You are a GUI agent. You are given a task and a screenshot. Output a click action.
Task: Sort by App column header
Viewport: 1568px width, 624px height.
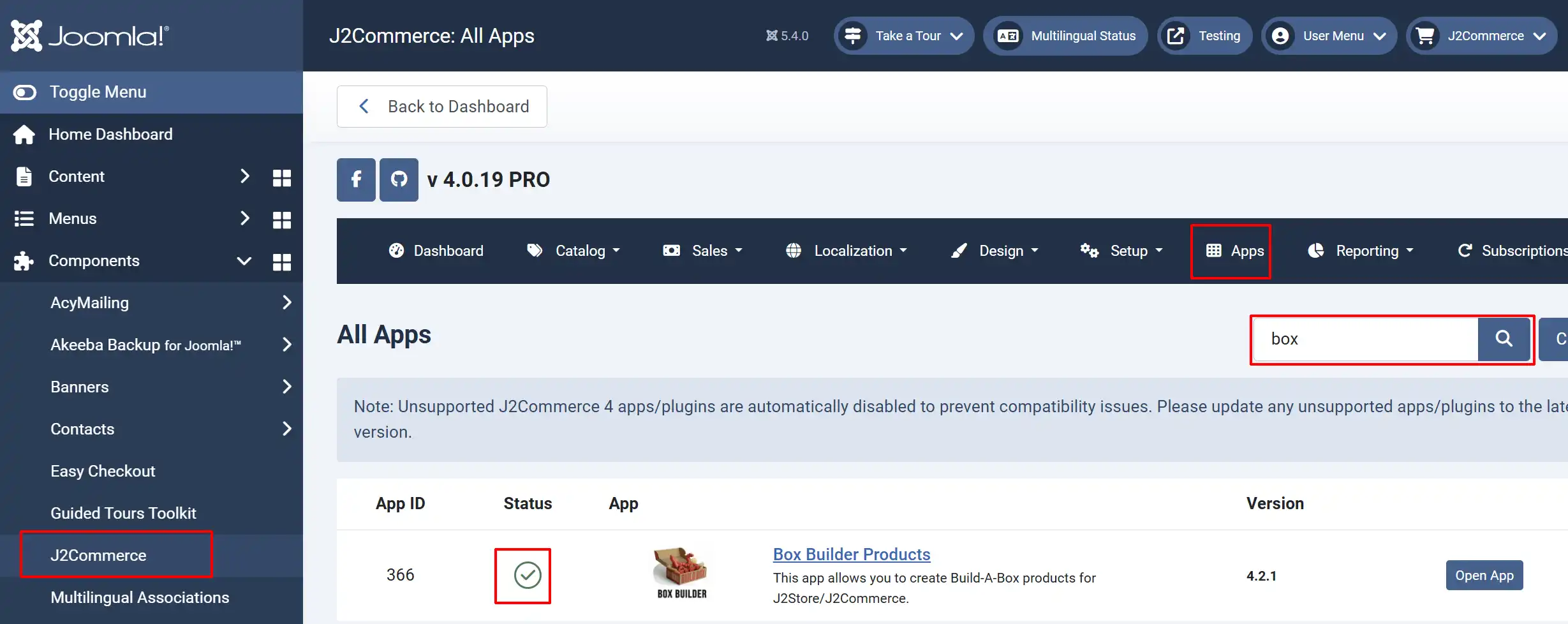click(x=623, y=504)
